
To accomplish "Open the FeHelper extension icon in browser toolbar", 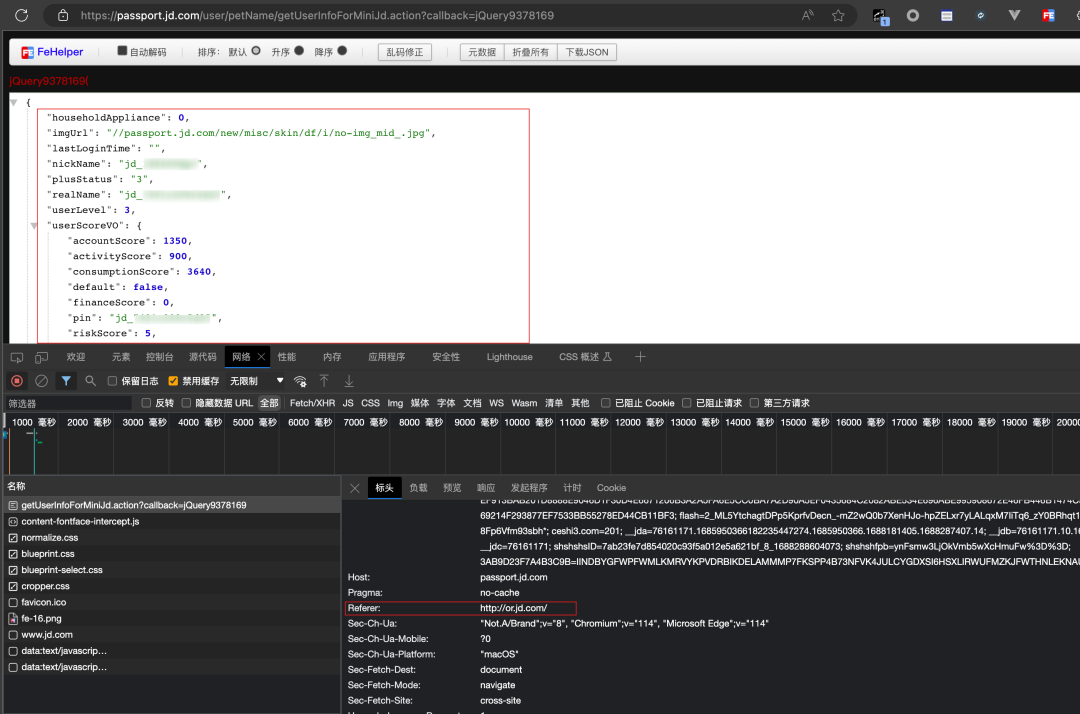I will (1048, 15).
